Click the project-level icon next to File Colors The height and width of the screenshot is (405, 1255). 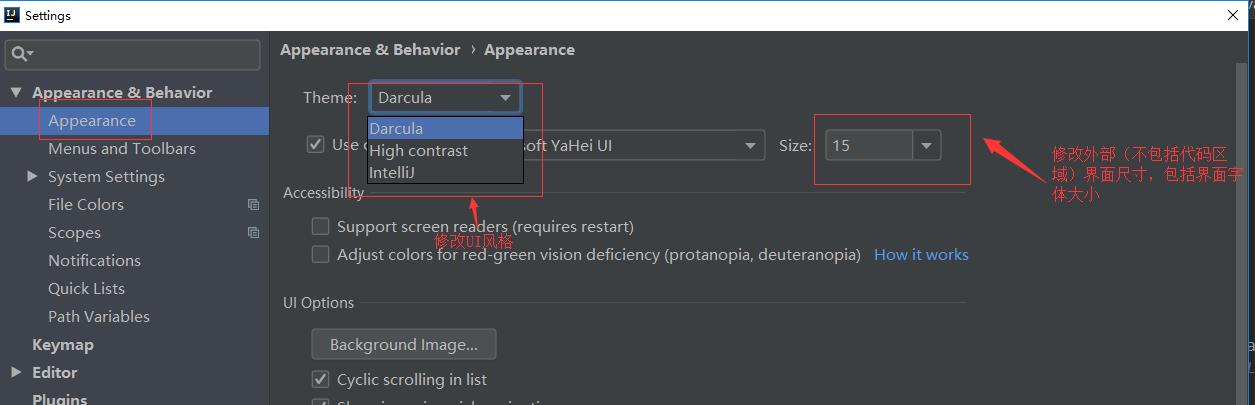(x=253, y=205)
